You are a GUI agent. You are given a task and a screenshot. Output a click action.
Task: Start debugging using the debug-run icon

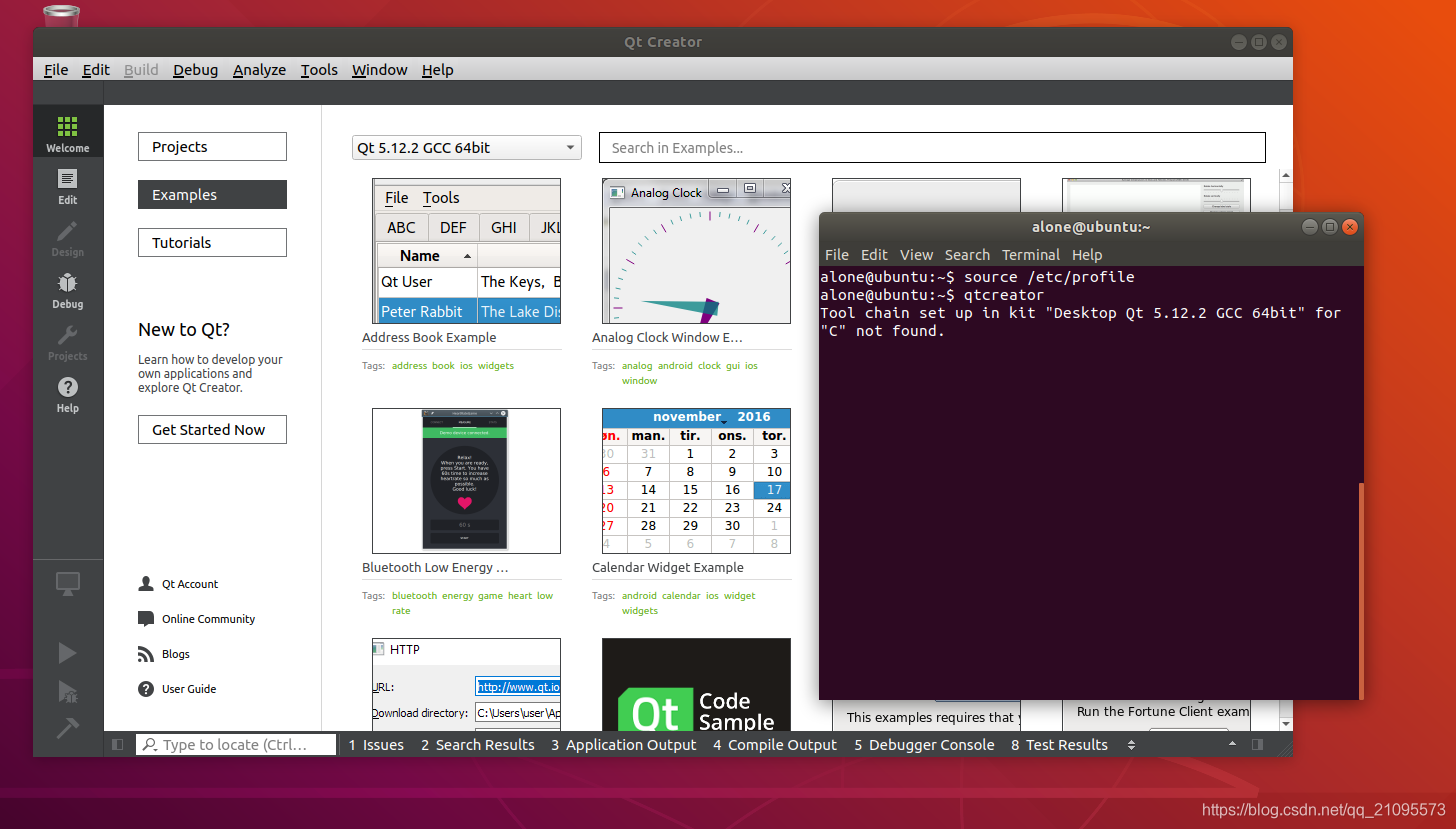pos(67,692)
